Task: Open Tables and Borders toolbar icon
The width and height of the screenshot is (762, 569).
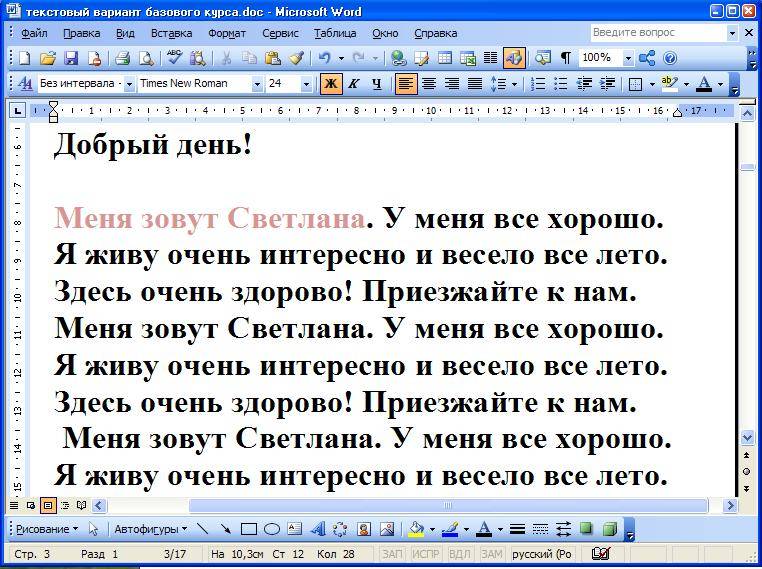Action: (x=422, y=58)
